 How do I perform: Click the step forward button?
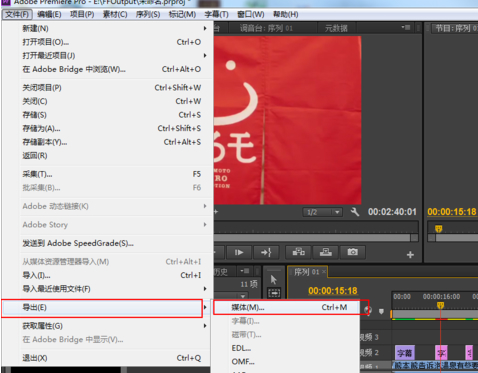pos(239,252)
